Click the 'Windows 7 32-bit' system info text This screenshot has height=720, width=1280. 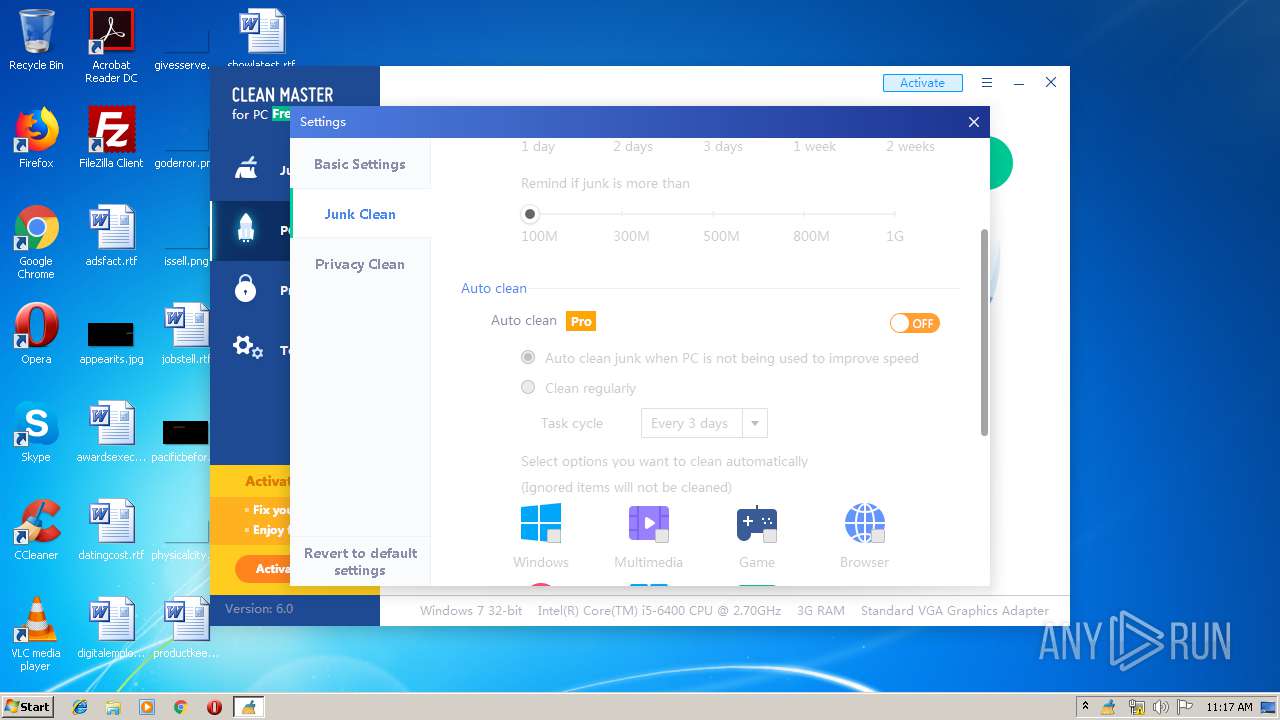(x=471, y=610)
